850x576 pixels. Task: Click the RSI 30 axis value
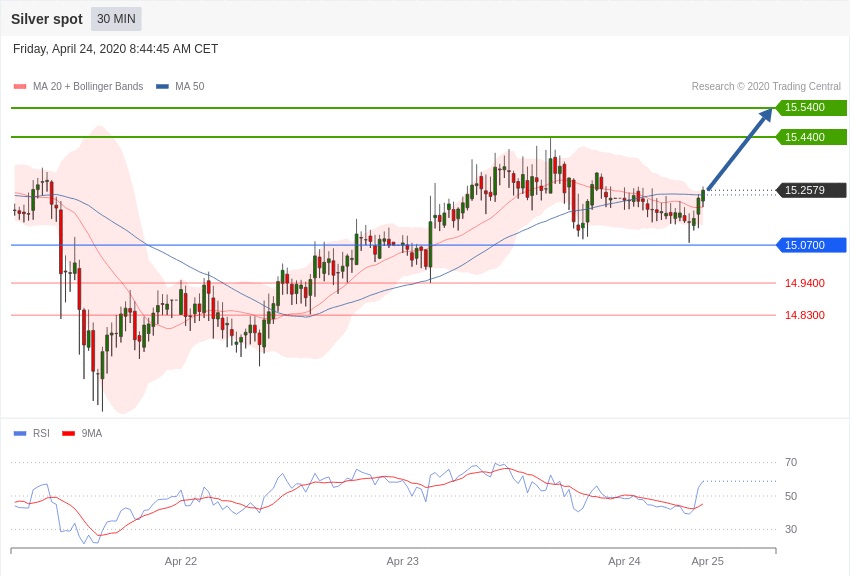click(791, 529)
